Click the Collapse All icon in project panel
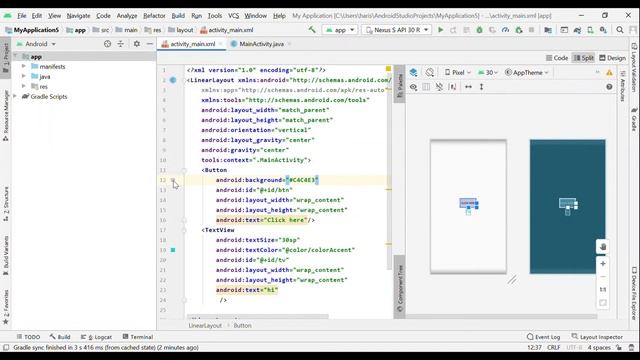Screen dimensions: 640x360 tap(120, 44)
